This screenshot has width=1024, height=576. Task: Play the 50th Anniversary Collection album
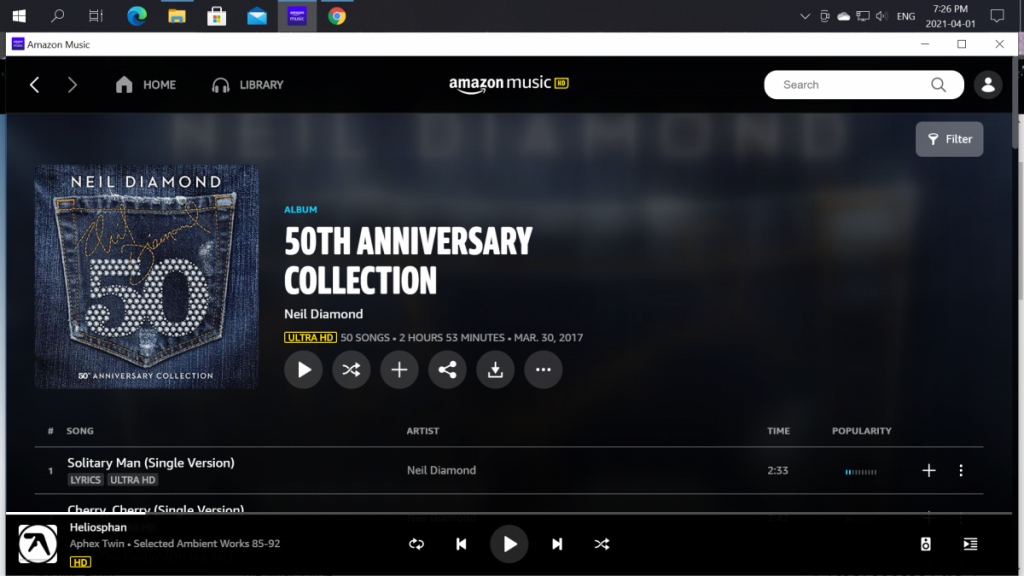point(303,370)
